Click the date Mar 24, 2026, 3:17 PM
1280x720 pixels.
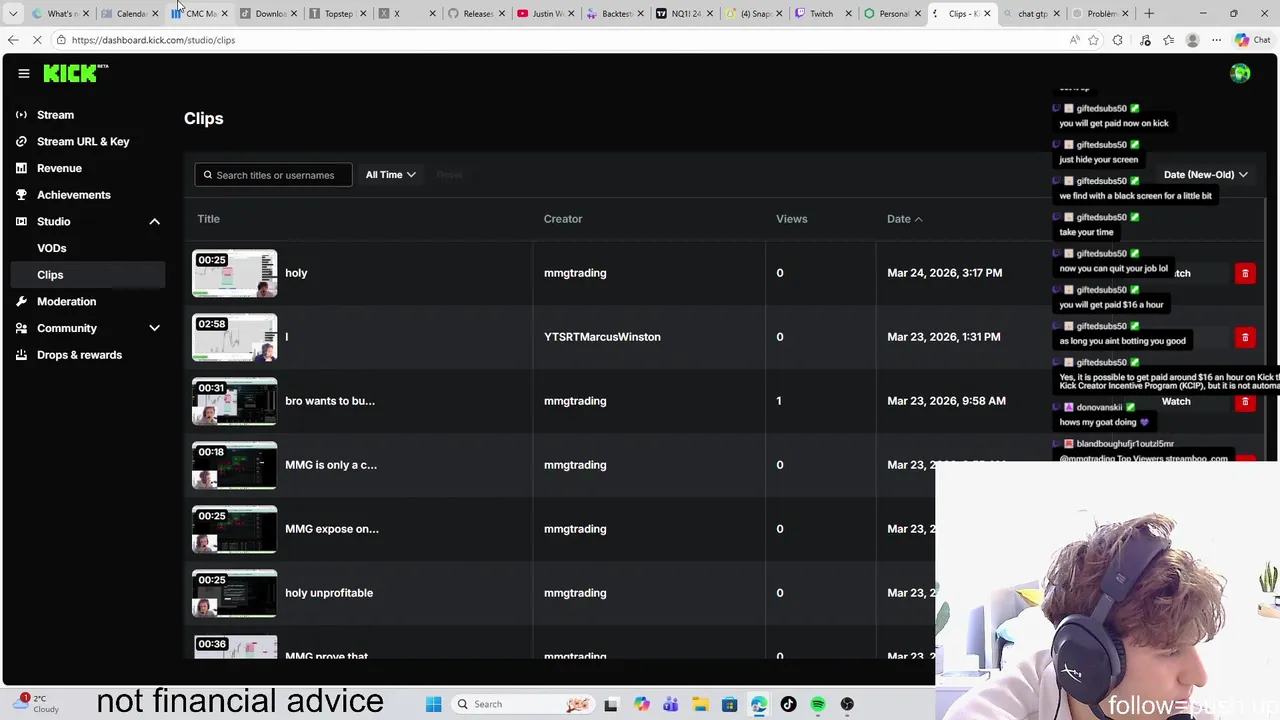pyautogui.click(x=945, y=273)
